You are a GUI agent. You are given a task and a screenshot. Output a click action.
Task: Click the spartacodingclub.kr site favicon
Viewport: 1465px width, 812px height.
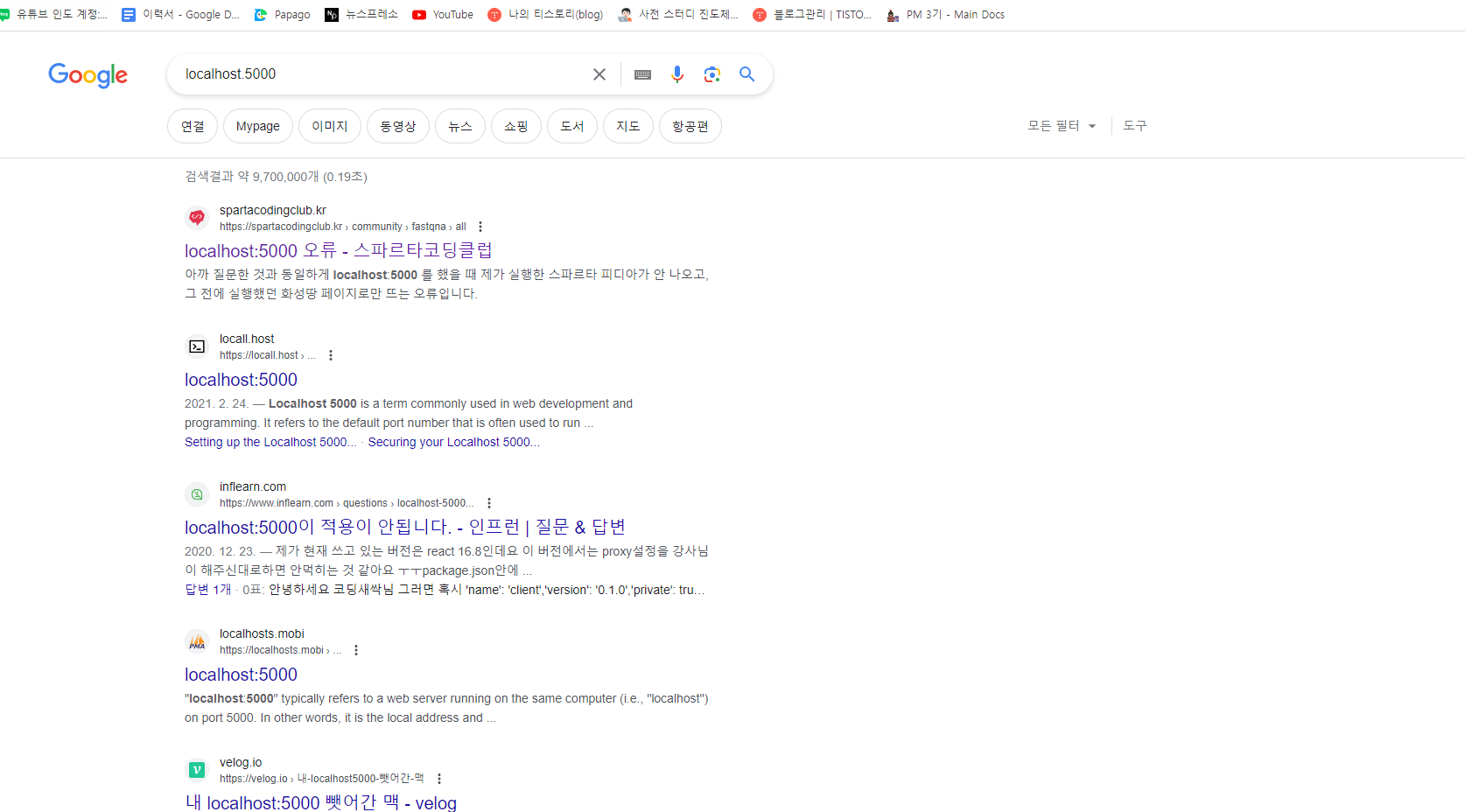tap(197, 218)
